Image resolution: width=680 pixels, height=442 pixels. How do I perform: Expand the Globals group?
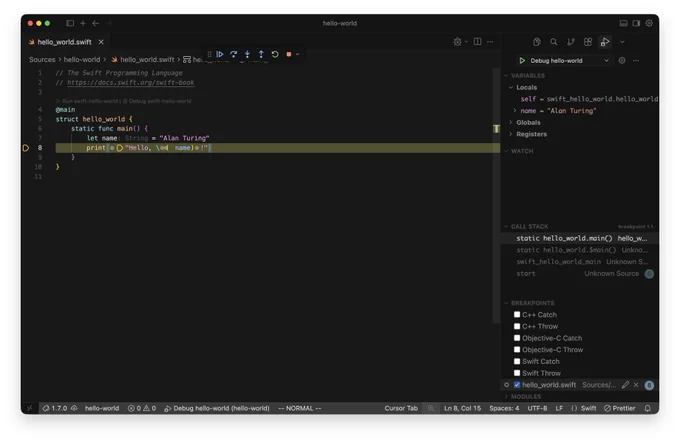(x=511, y=122)
